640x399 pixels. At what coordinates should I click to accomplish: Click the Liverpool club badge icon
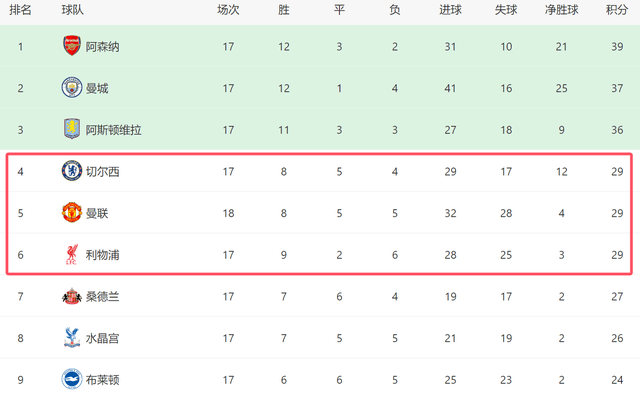[72, 254]
